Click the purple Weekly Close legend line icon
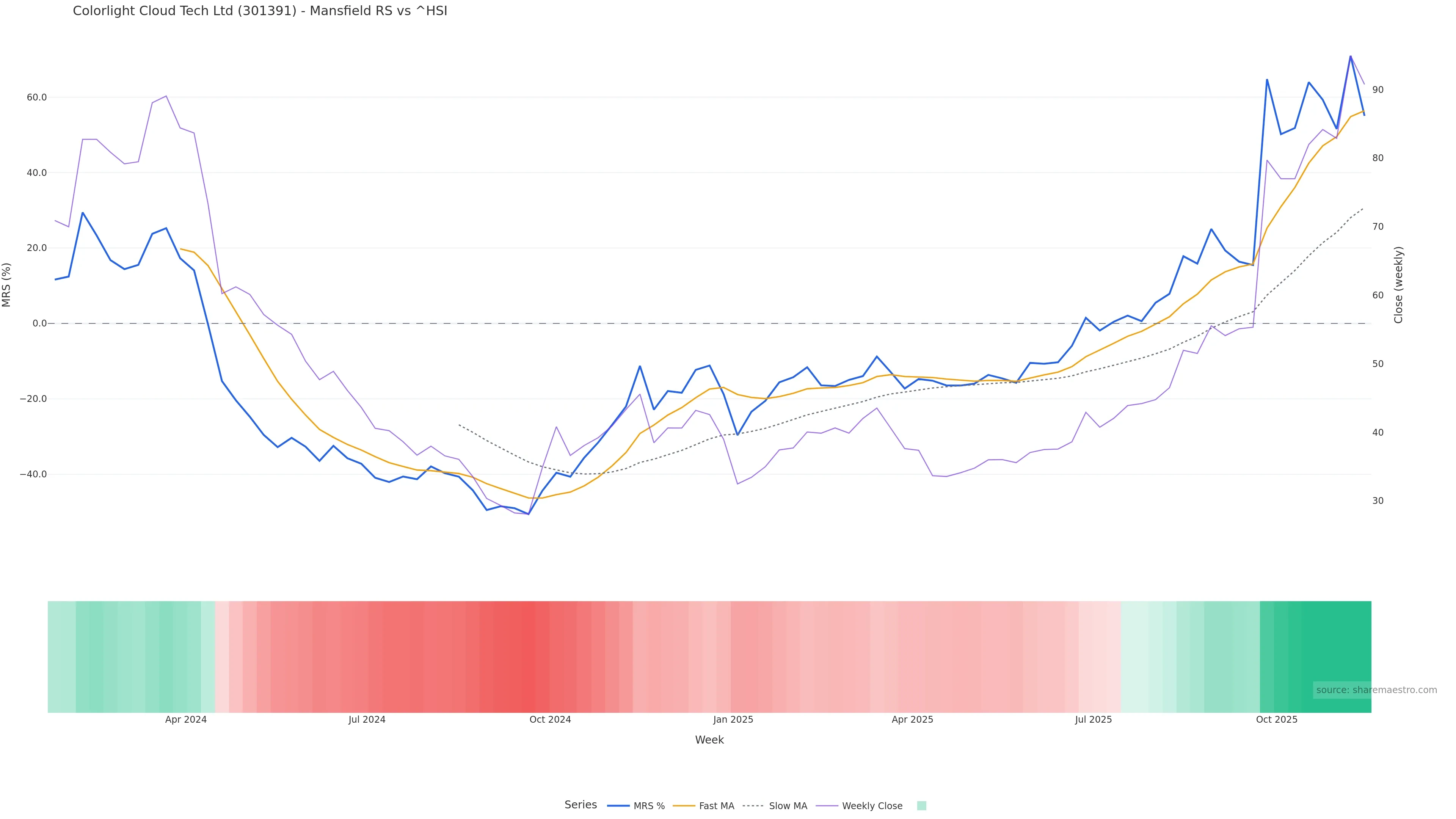 tap(827, 806)
